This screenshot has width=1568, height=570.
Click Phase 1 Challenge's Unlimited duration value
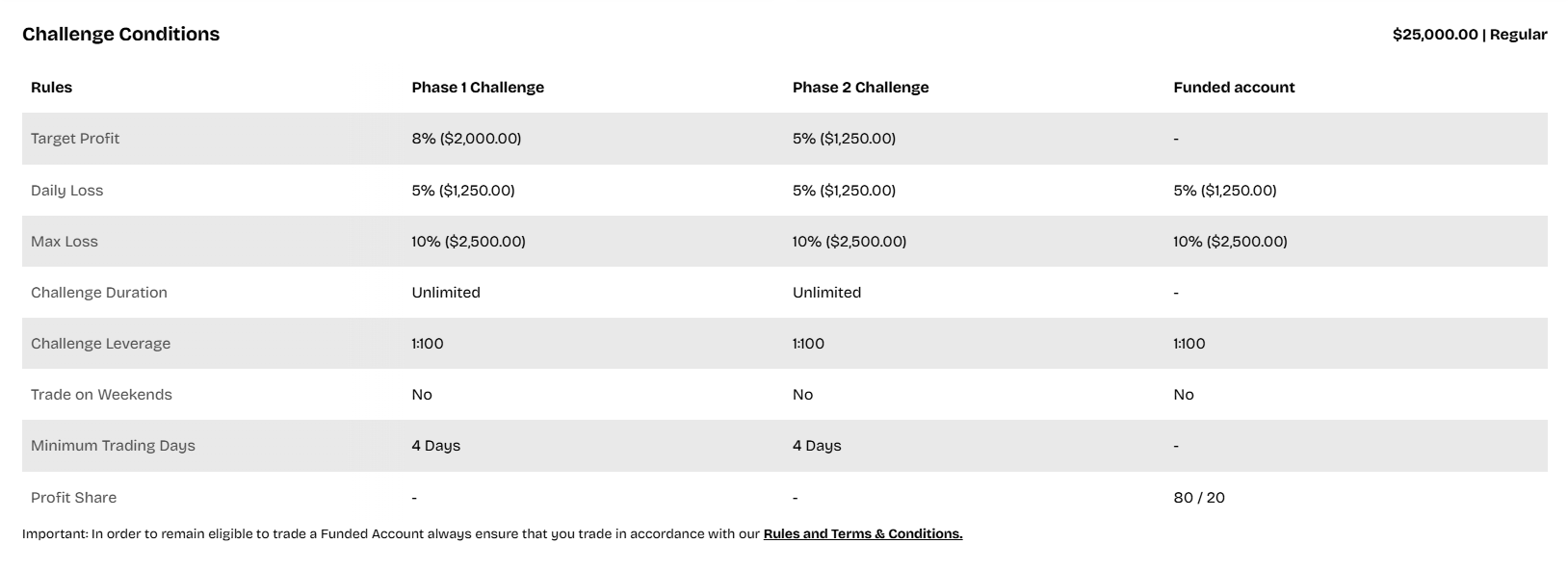(x=446, y=293)
